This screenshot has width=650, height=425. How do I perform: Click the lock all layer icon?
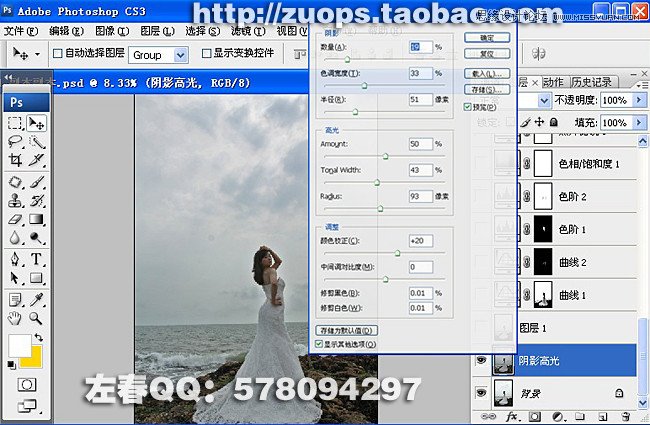coord(553,122)
